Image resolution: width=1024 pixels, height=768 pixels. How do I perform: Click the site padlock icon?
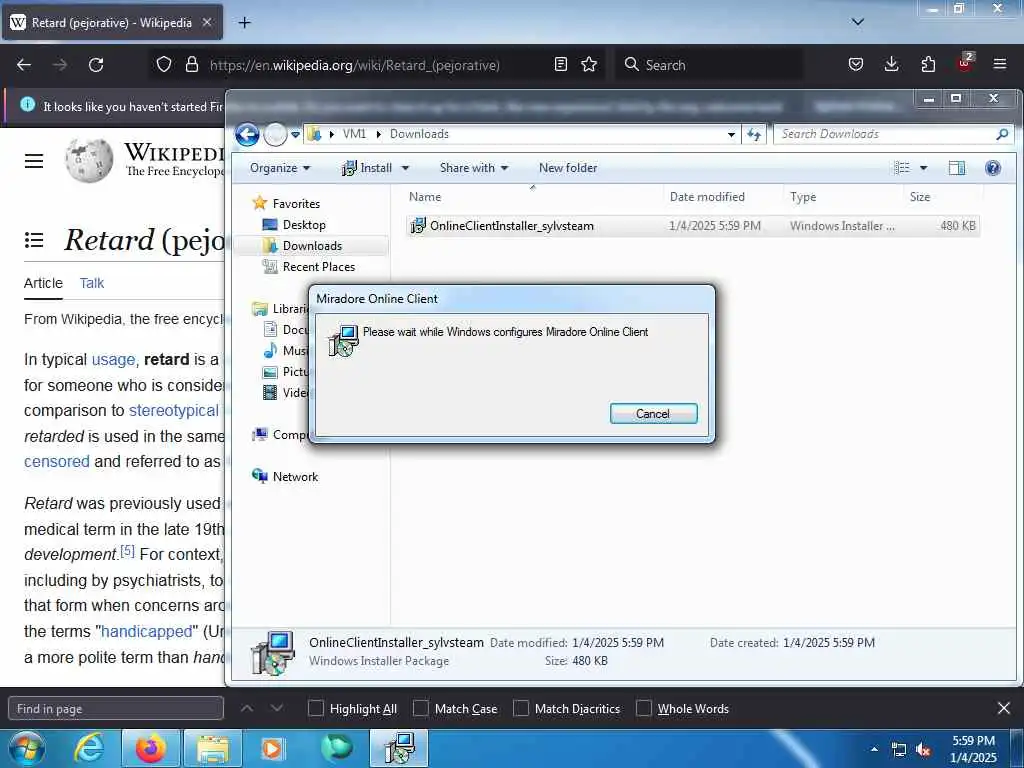pos(191,65)
